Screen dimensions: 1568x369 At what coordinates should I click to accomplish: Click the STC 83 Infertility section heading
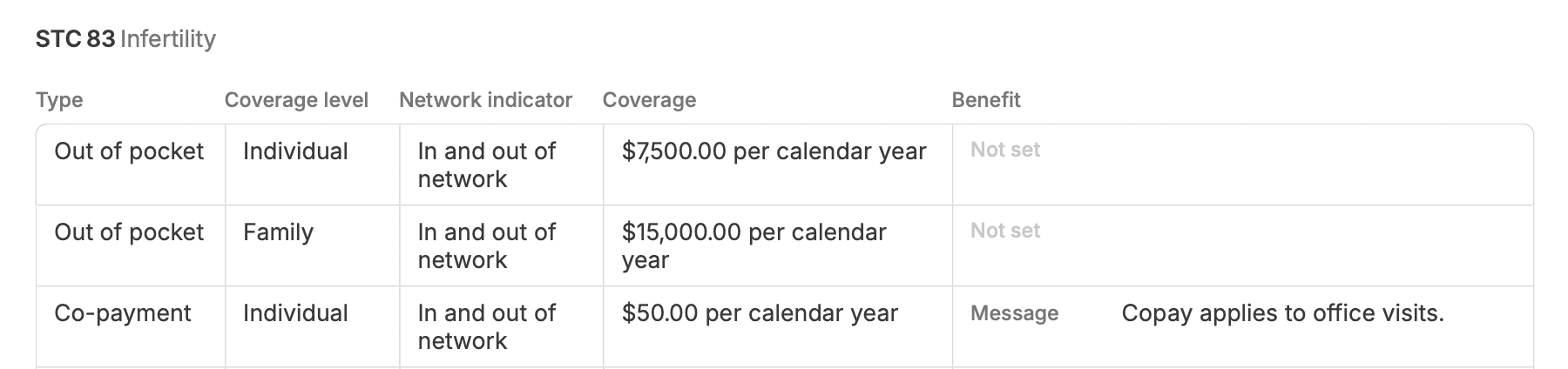point(125,39)
